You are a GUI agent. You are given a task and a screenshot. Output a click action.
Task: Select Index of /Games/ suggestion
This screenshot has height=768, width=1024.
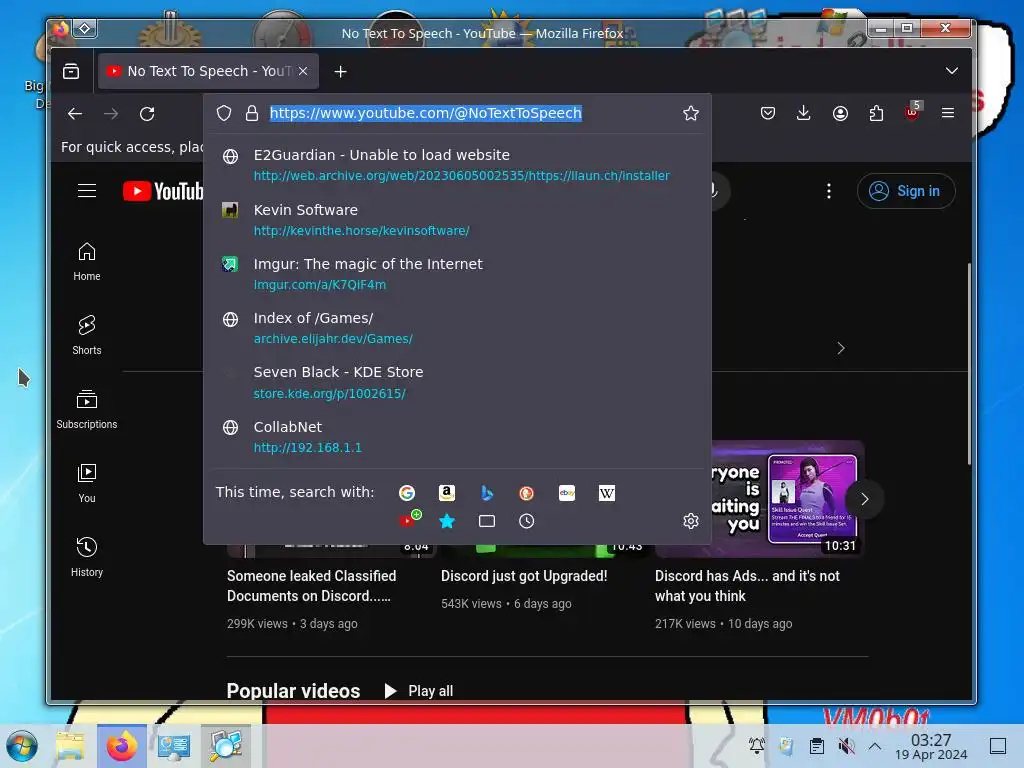coord(457,328)
